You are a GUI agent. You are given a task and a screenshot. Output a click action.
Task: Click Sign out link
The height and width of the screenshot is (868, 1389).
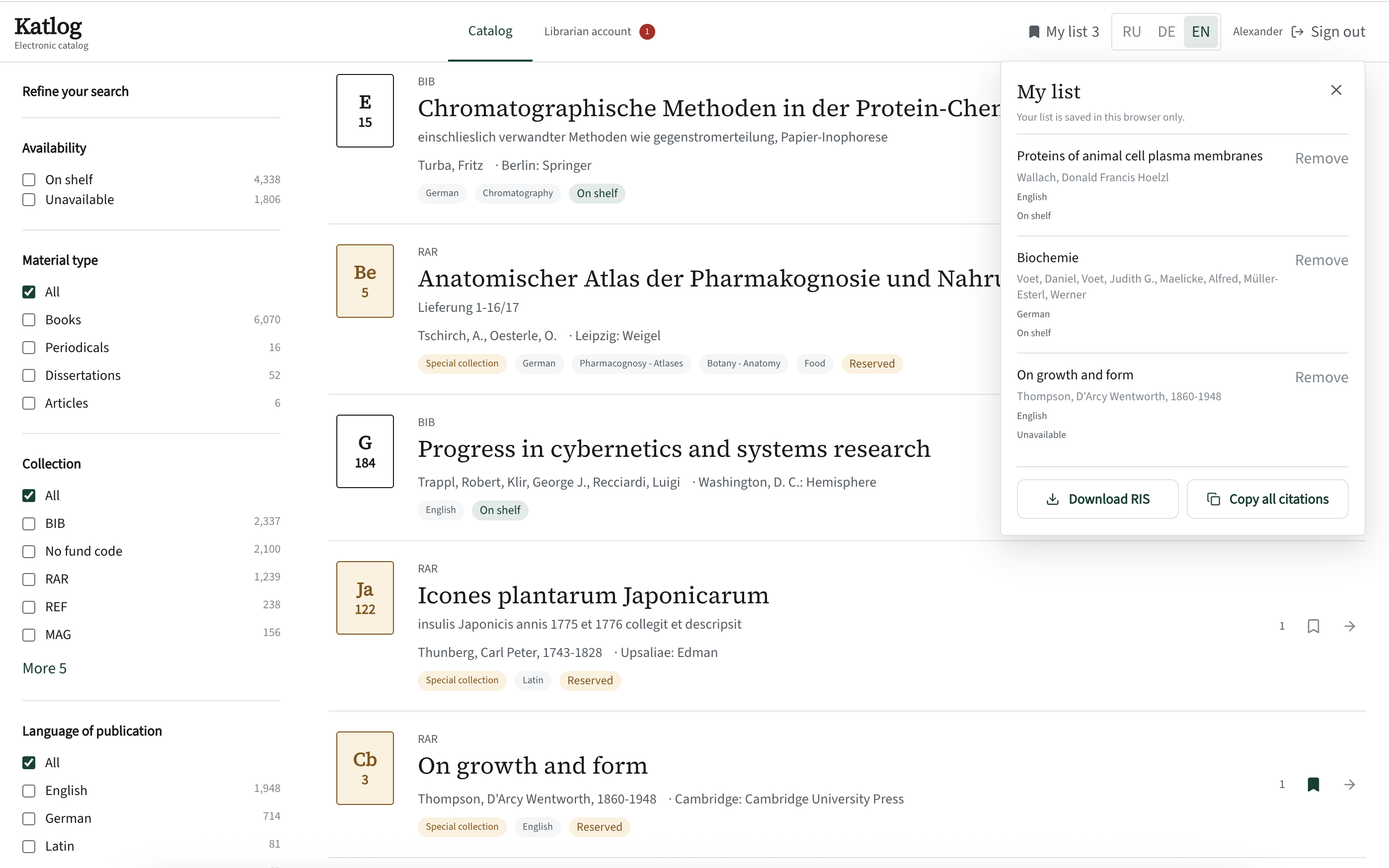(x=1337, y=32)
